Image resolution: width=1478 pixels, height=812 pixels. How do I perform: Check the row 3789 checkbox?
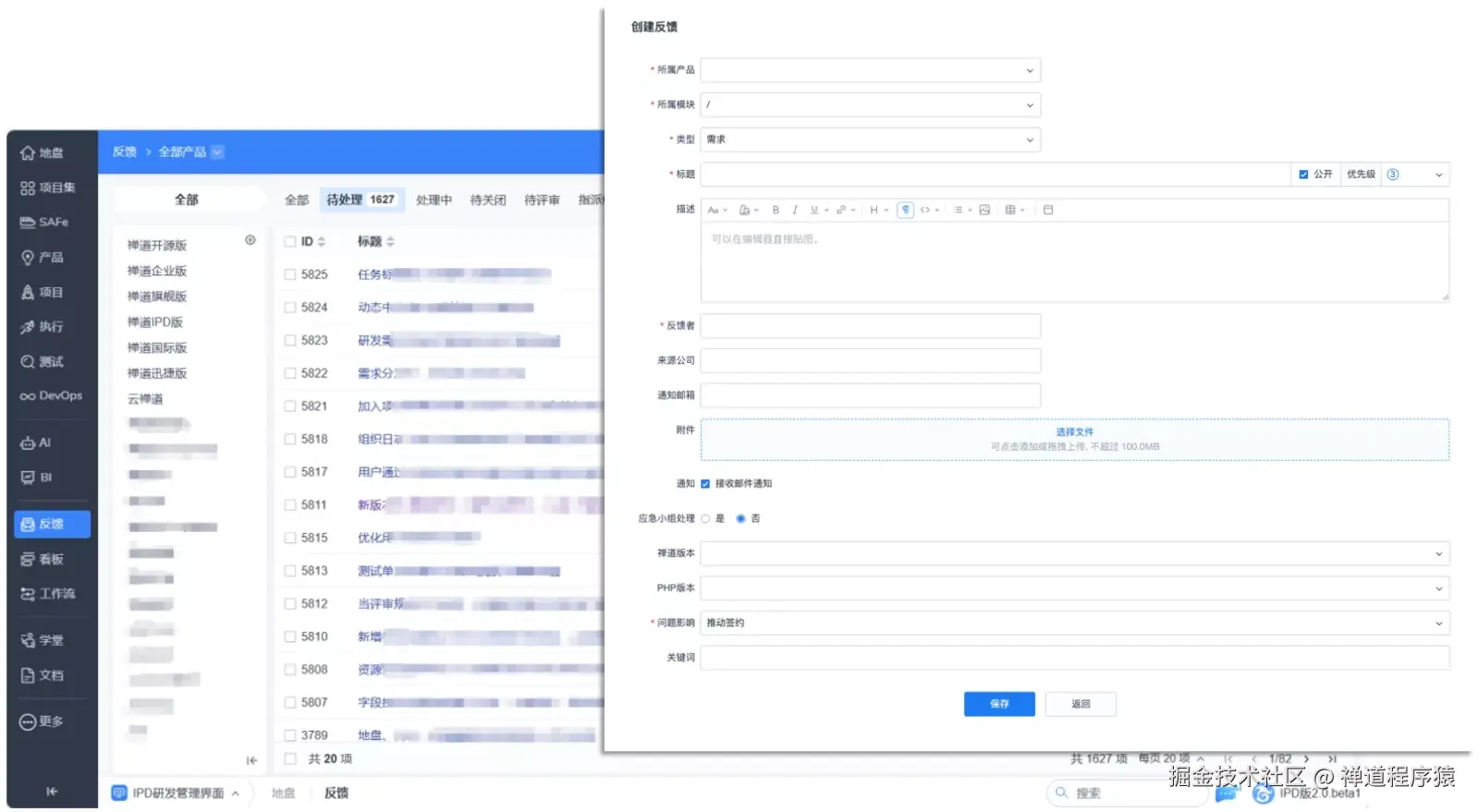[290, 736]
